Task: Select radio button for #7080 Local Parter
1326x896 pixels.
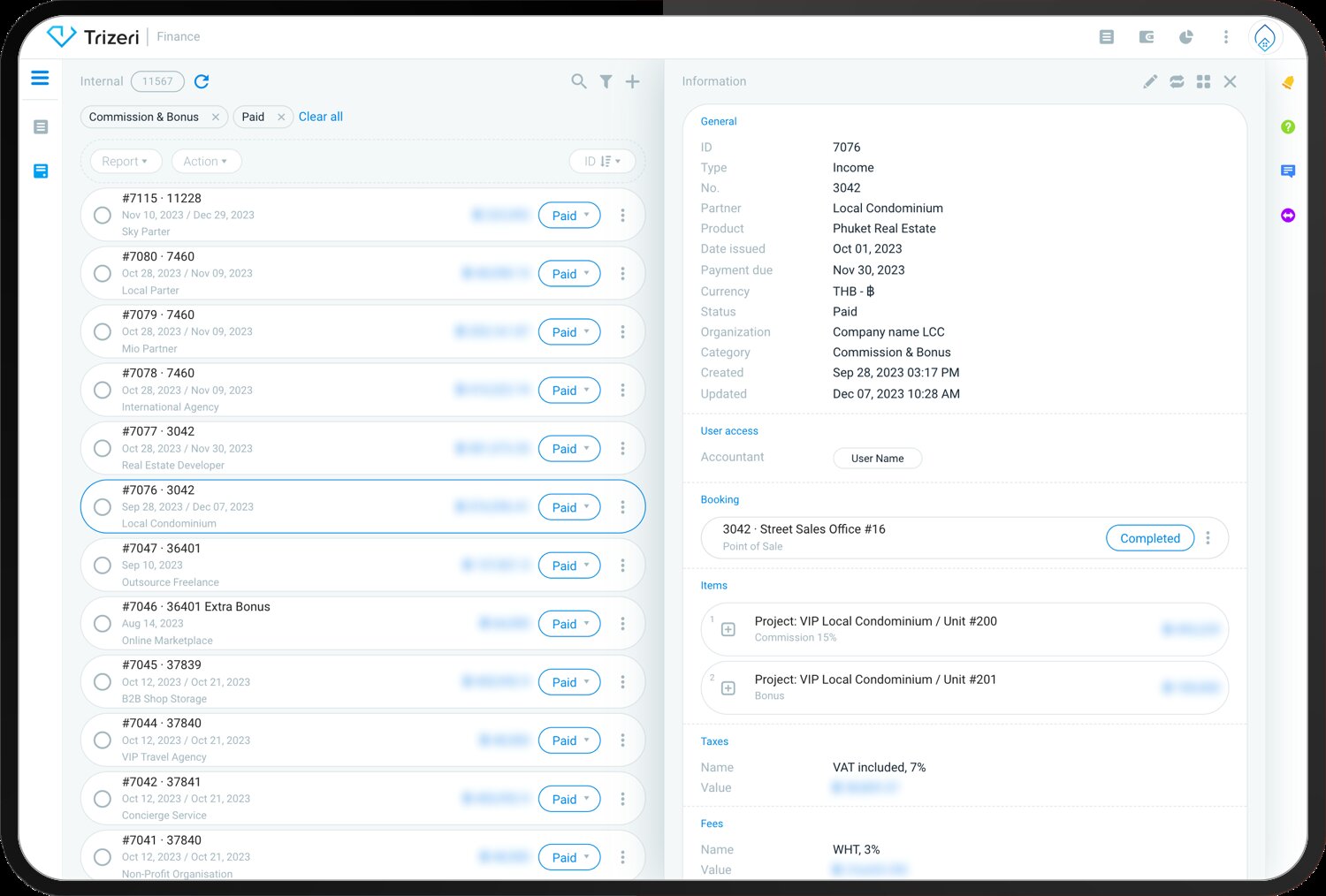Action: click(103, 274)
